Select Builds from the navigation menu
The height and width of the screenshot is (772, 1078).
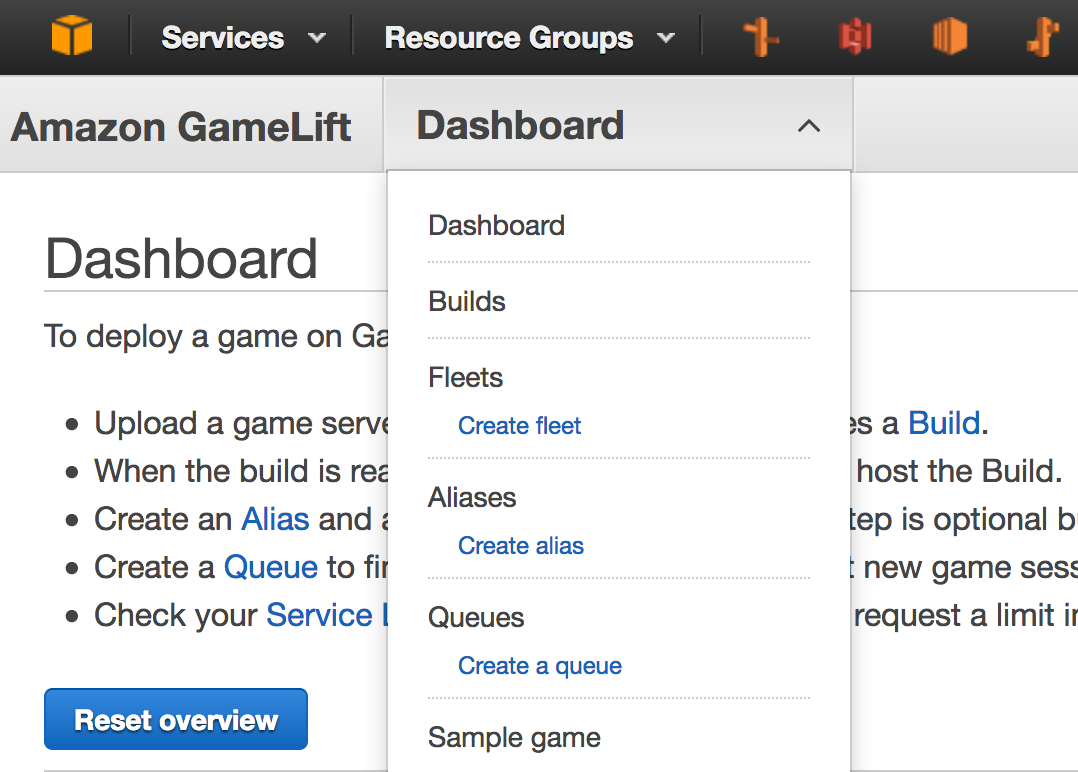click(x=467, y=301)
